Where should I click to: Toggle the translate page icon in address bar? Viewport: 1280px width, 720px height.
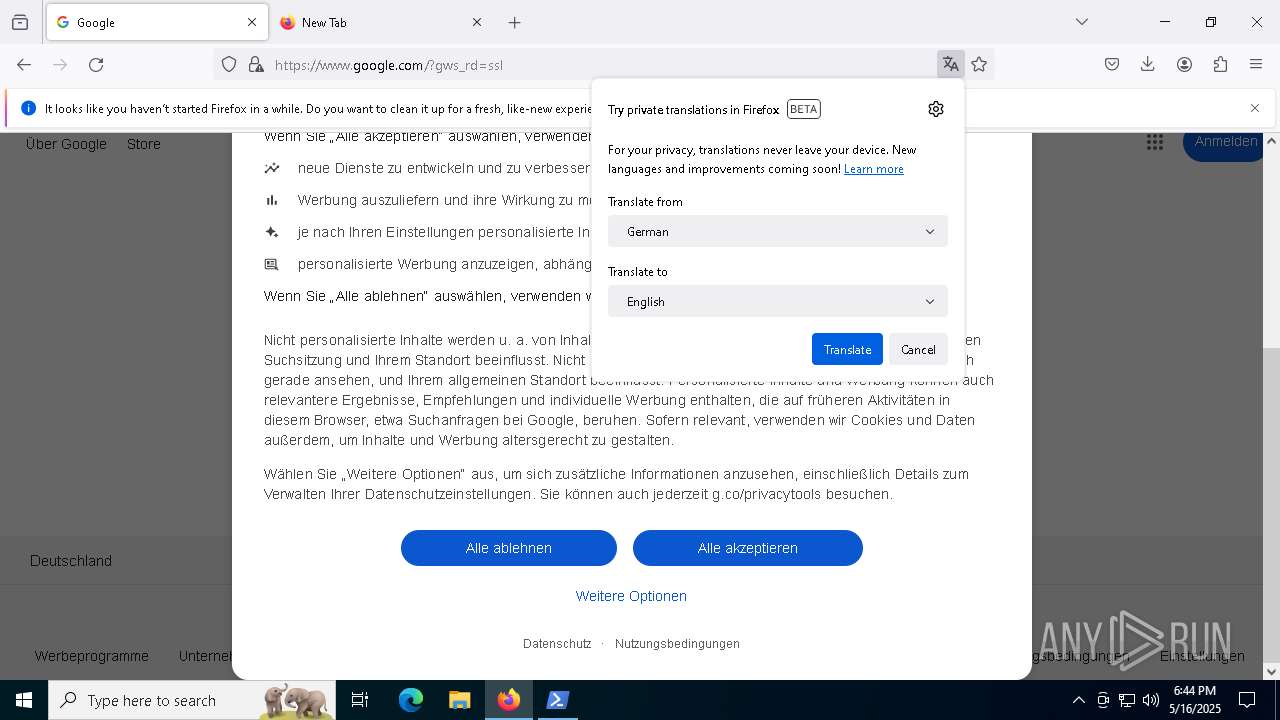tap(950, 65)
